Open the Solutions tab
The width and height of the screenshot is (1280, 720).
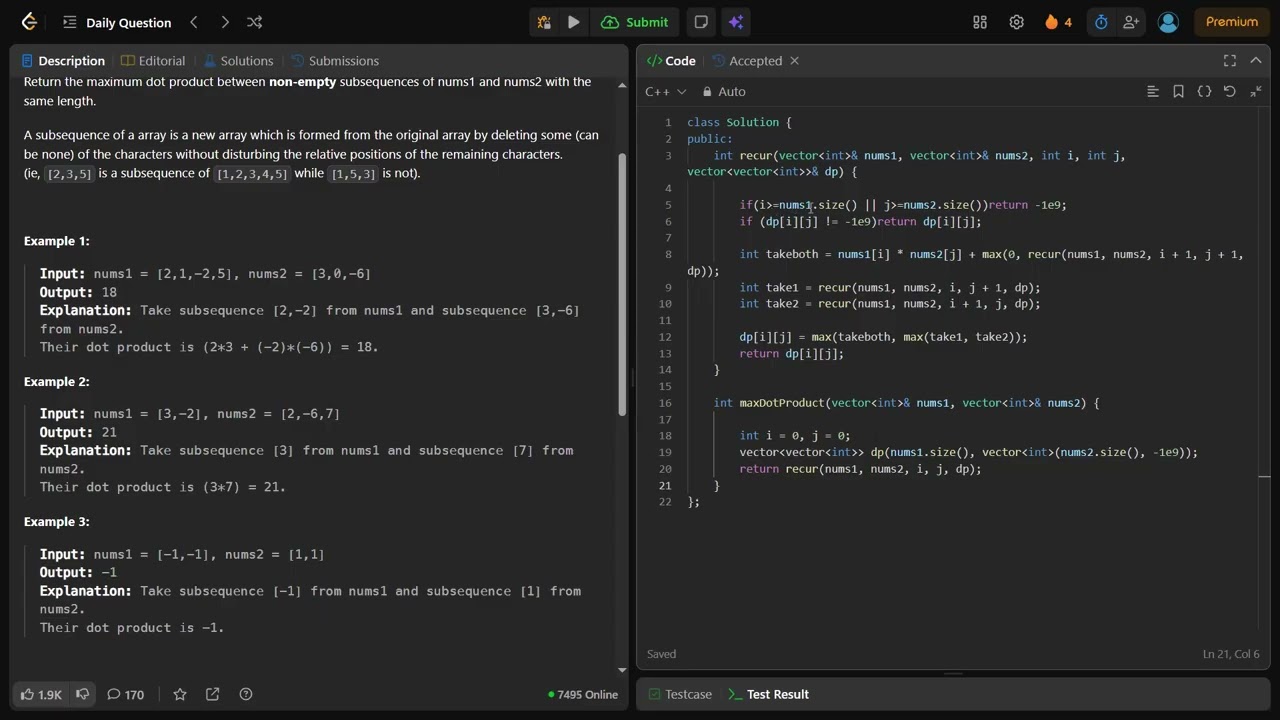[x=238, y=61]
